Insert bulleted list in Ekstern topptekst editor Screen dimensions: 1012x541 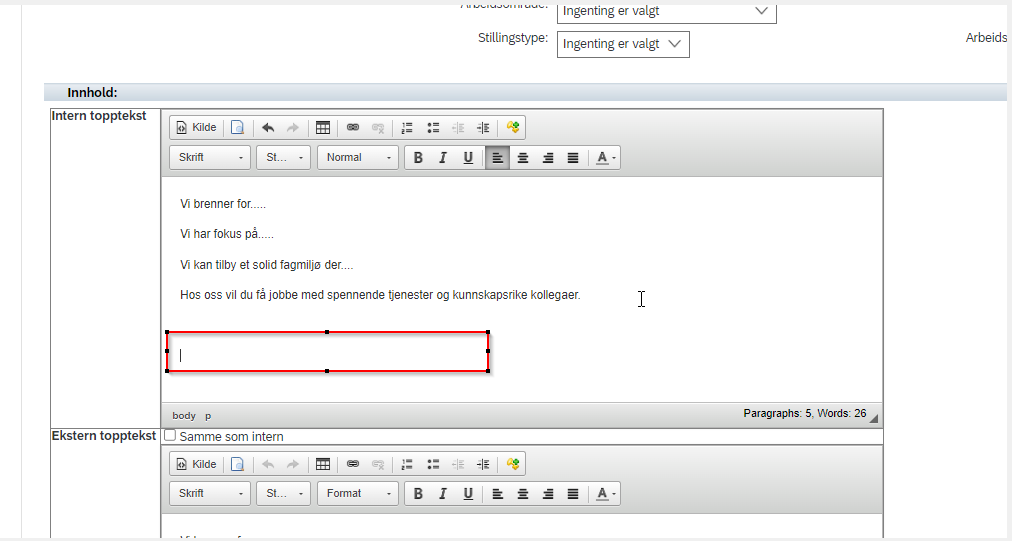(x=433, y=464)
